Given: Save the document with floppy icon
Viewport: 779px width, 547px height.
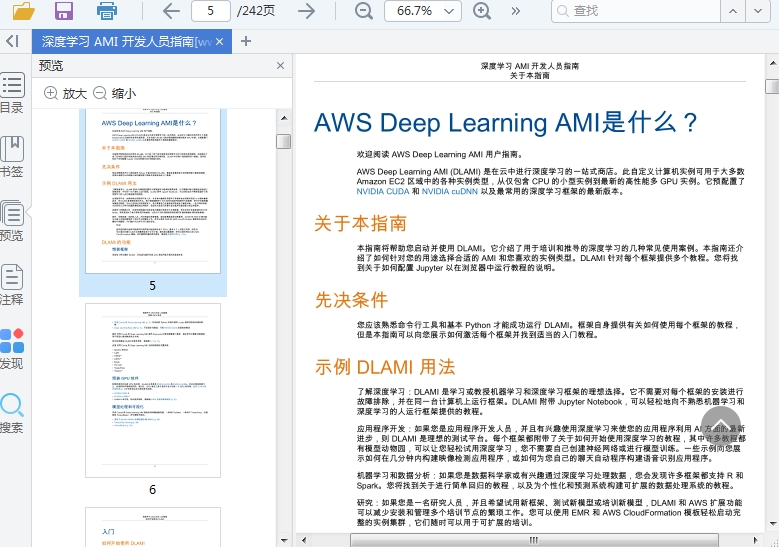Looking at the screenshot, I should [64, 10].
